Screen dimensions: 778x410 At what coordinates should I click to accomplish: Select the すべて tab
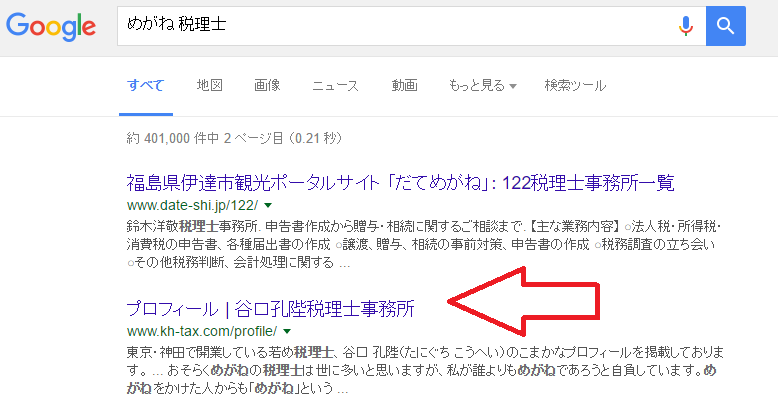pyautogui.click(x=145, y=85)
